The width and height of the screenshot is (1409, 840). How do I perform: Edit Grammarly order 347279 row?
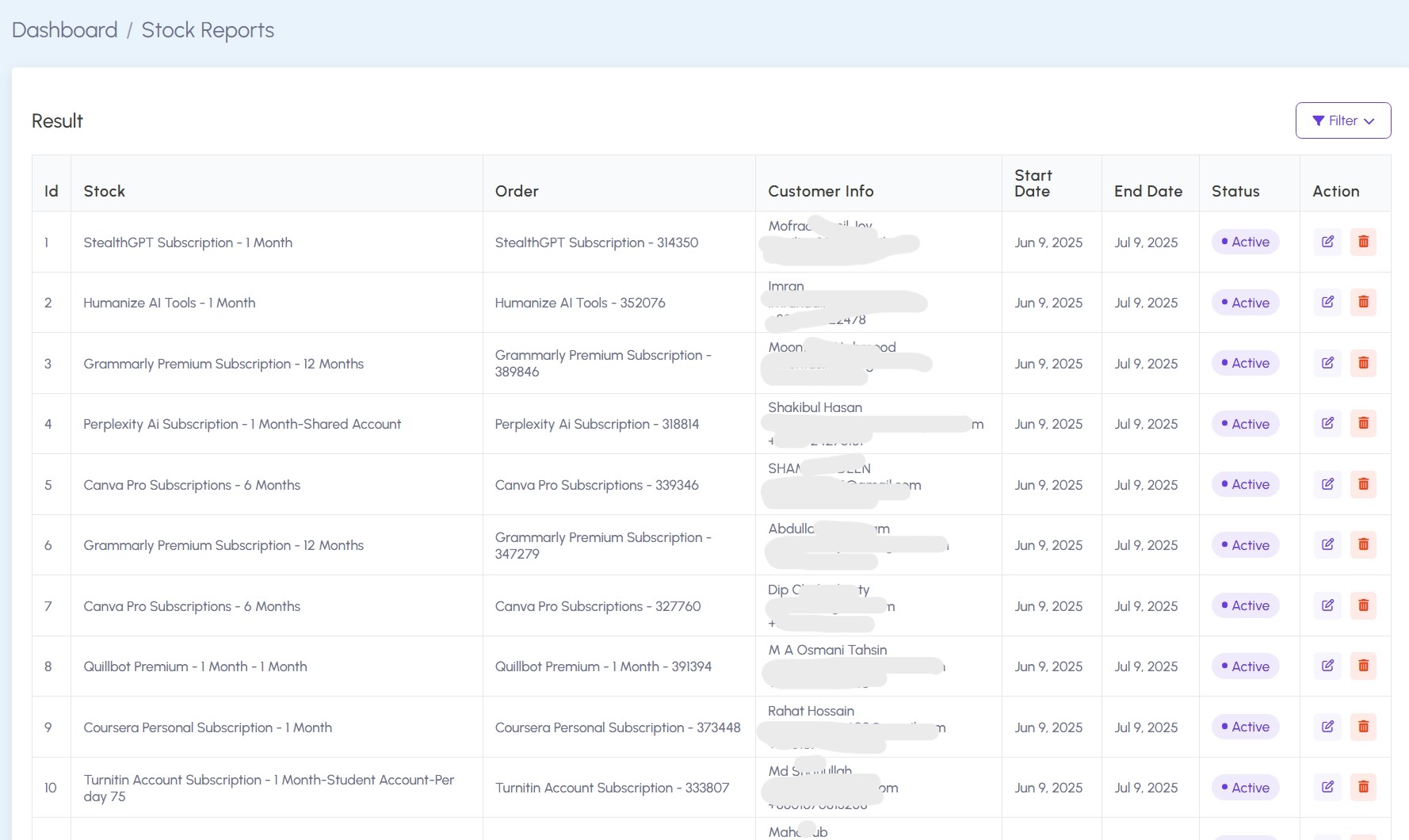point(1328,544)
